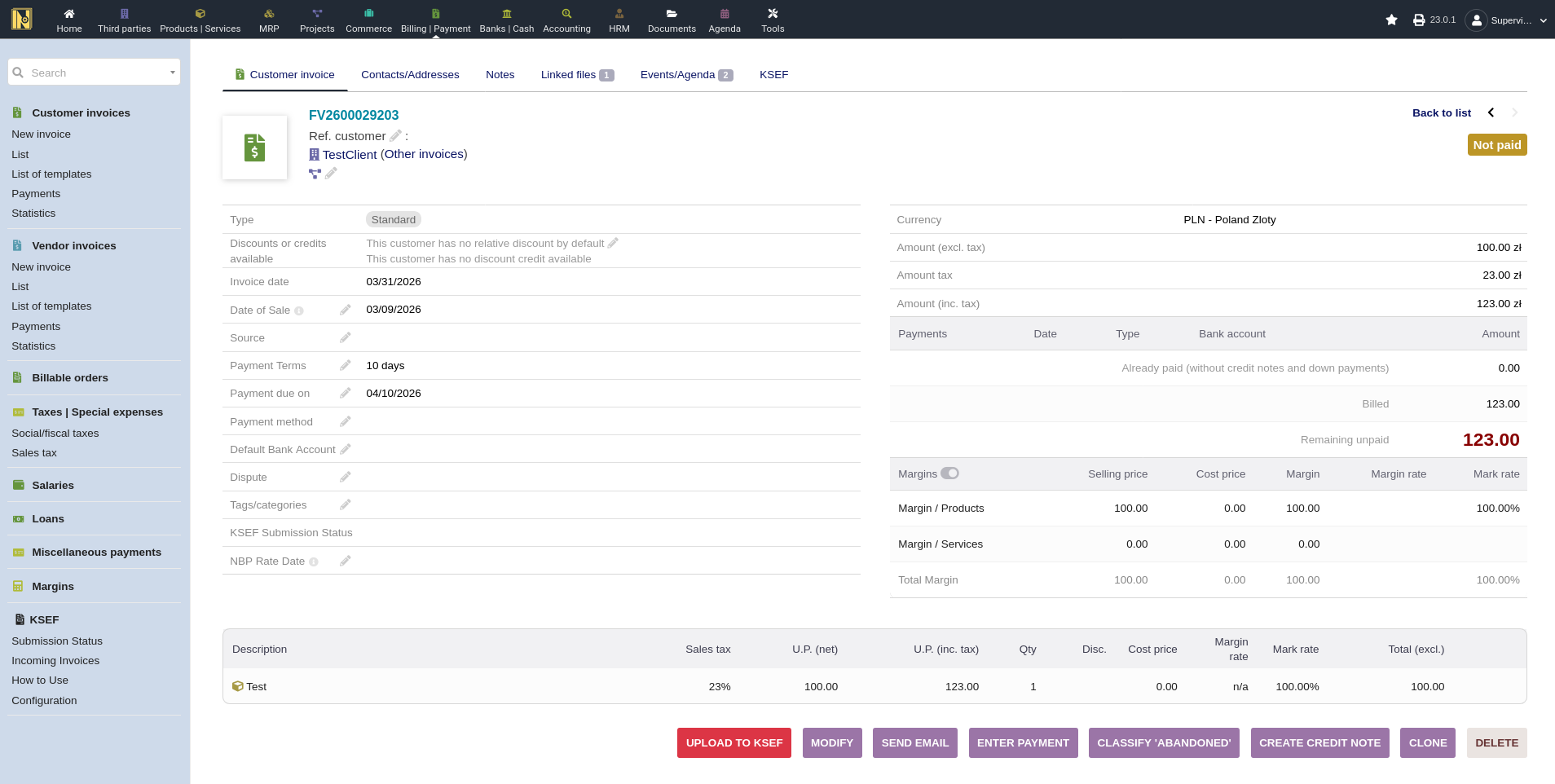Open the search box dropdown arrow
Screen dimensions: 1555x784
point(172,73)
